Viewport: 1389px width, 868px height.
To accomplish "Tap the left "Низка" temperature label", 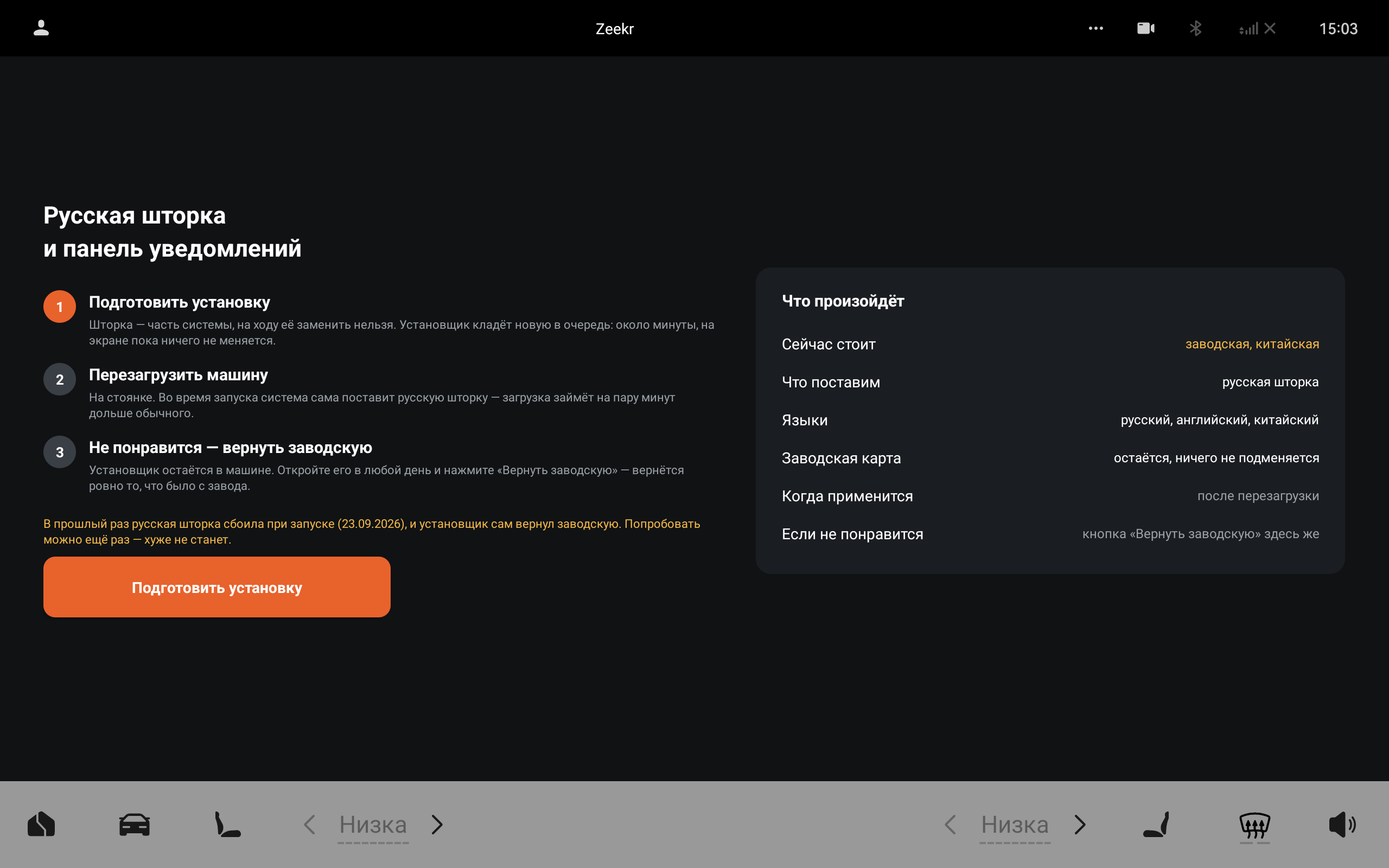I will [373, 826].
